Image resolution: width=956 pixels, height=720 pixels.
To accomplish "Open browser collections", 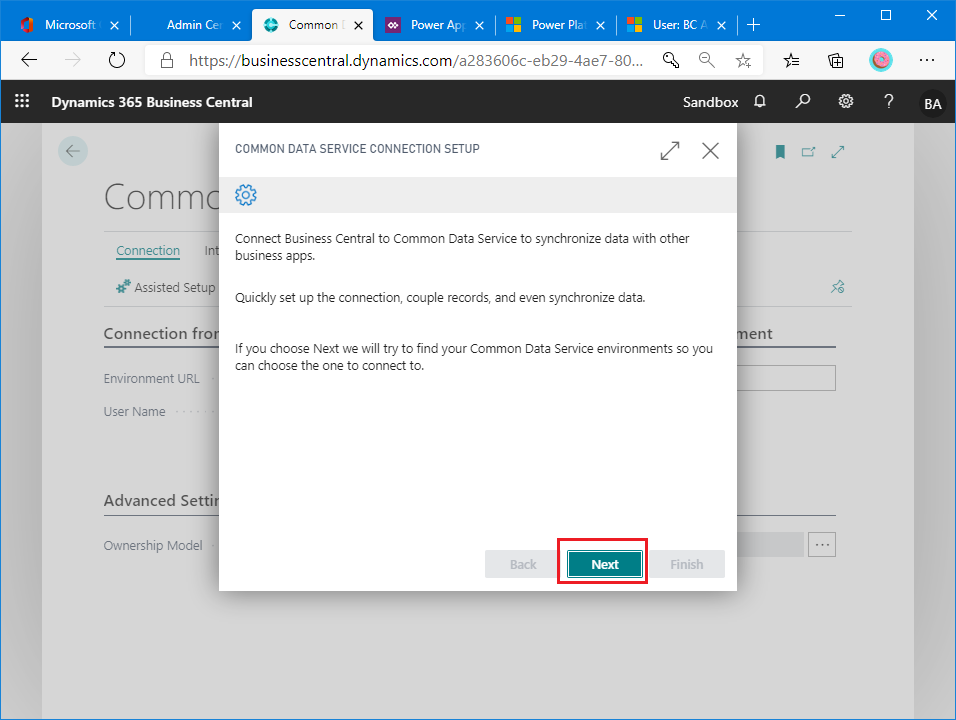I will (835, 60).
